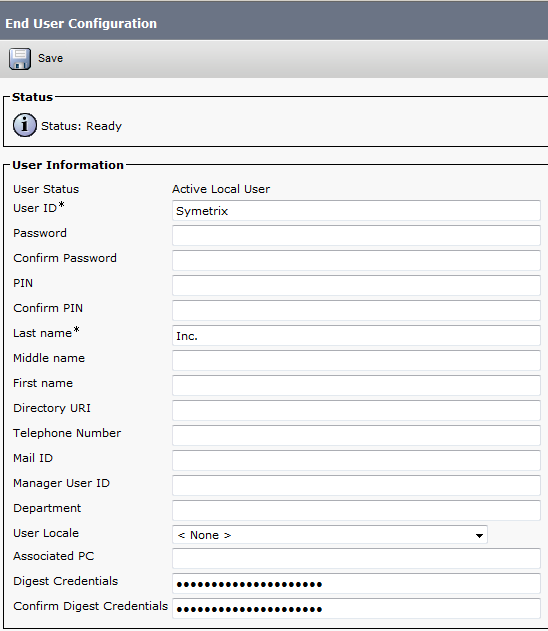
Task: Select the PIN input field
Action: pyautogui.click(x=356, y=285)
